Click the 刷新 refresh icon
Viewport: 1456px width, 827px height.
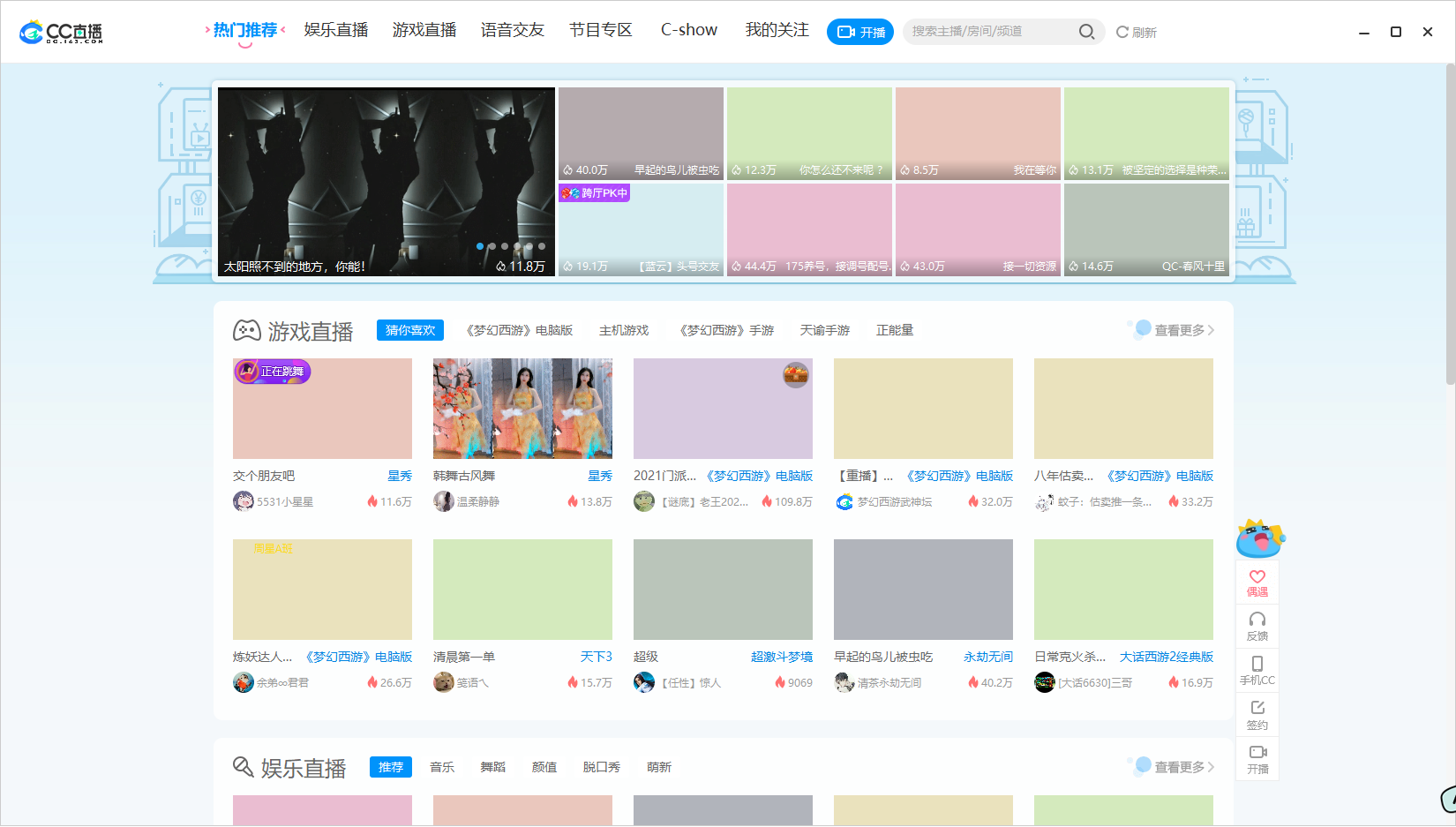(1122, 32)
